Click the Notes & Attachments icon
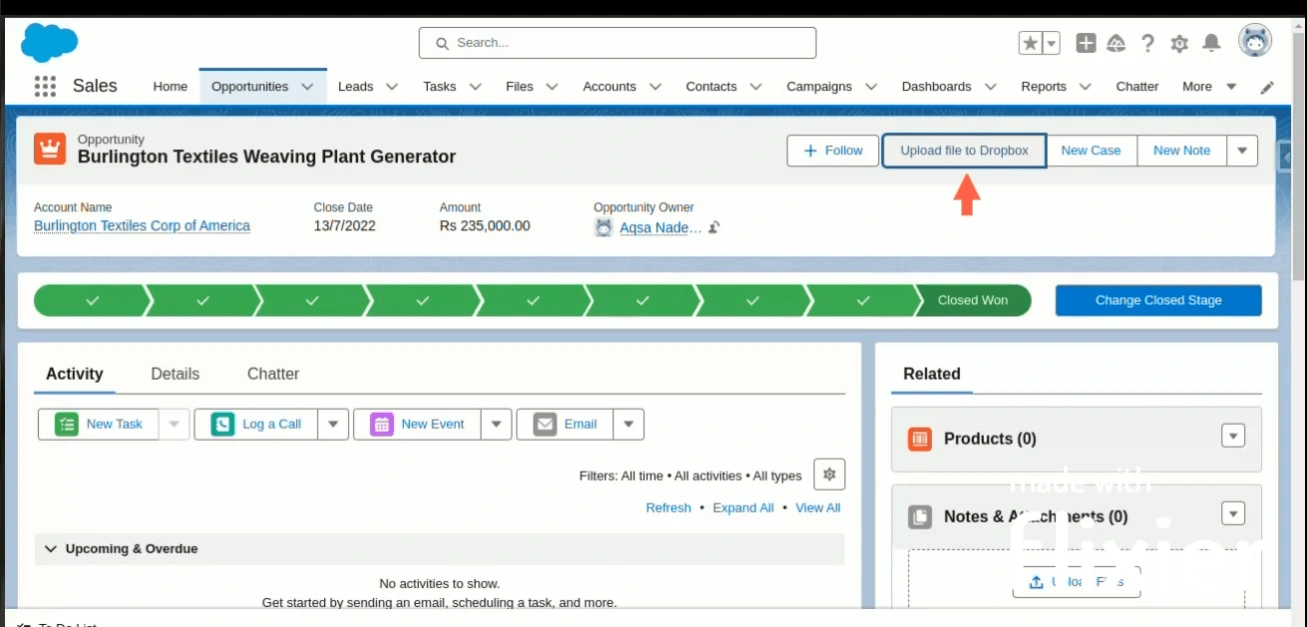1307x627 pixels. (x=920, y=517)
